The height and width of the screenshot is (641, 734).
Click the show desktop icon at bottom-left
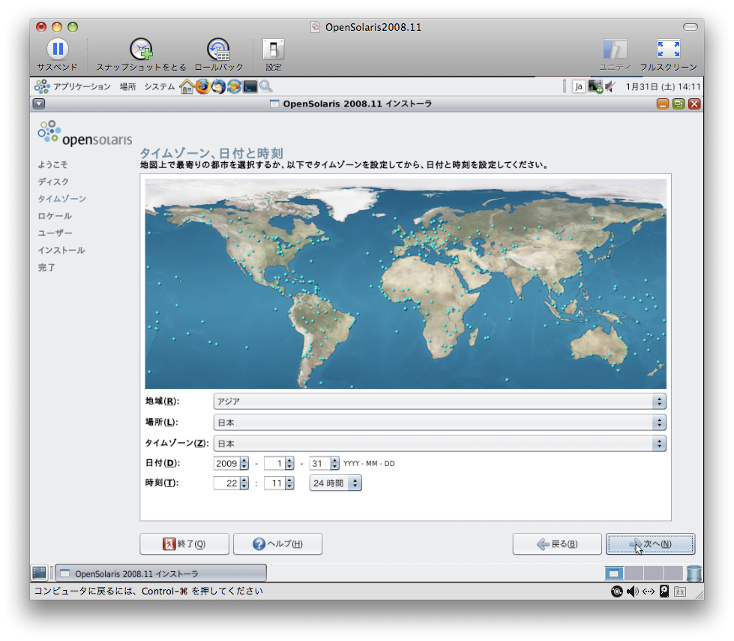coord(39,573)
